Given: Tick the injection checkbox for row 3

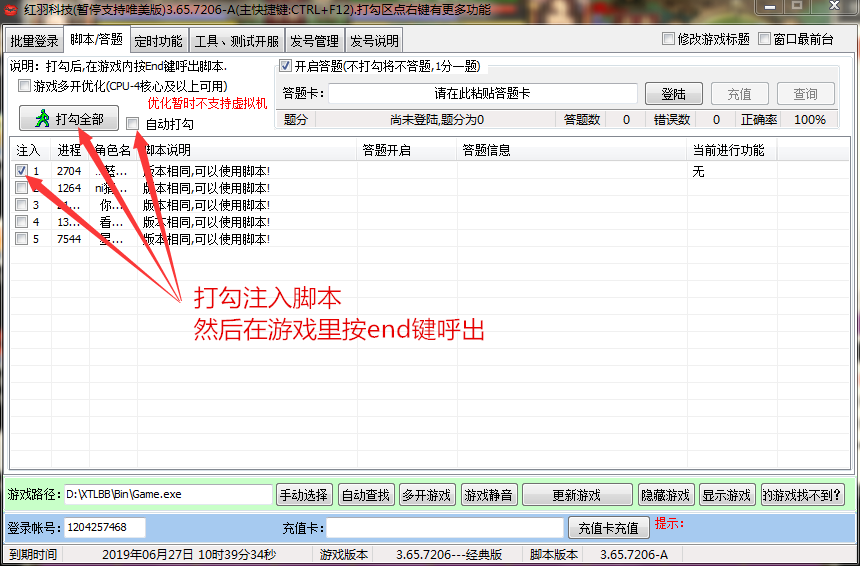Looking at the screenshot, I should pyautogui.click(x=22, y=205).
